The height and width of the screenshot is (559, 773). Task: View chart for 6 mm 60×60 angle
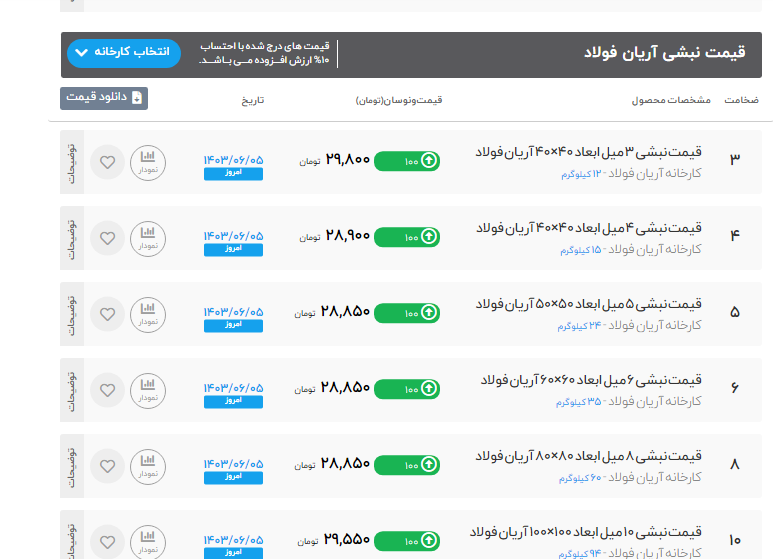pyautogui.click(x=148, y=390)
